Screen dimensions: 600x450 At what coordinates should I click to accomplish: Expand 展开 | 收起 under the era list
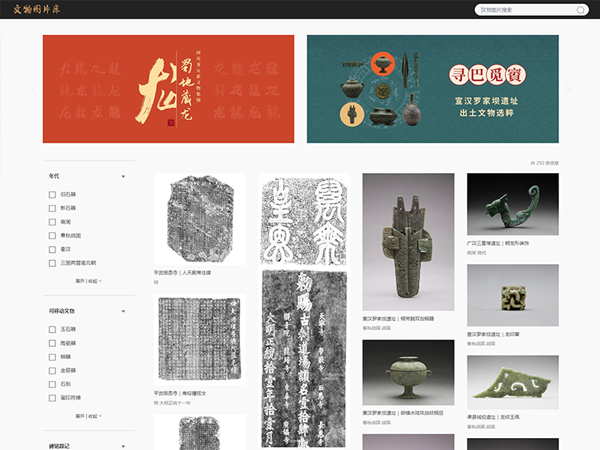[88, 281]
